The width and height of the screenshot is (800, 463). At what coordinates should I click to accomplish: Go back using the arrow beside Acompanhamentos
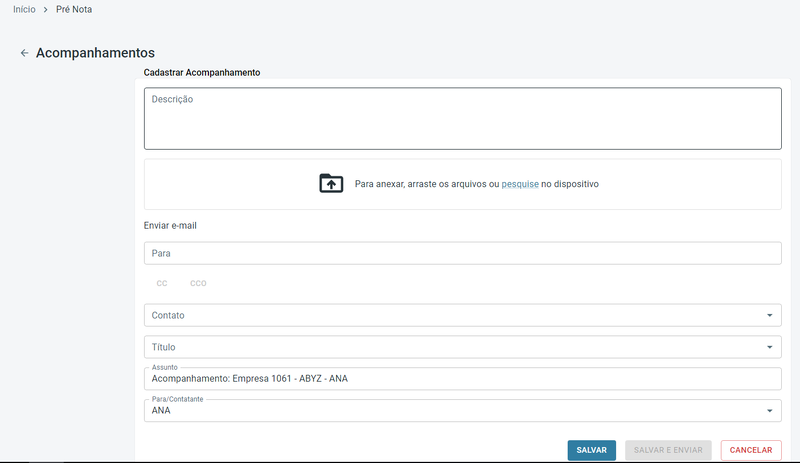tap(24, 53)
